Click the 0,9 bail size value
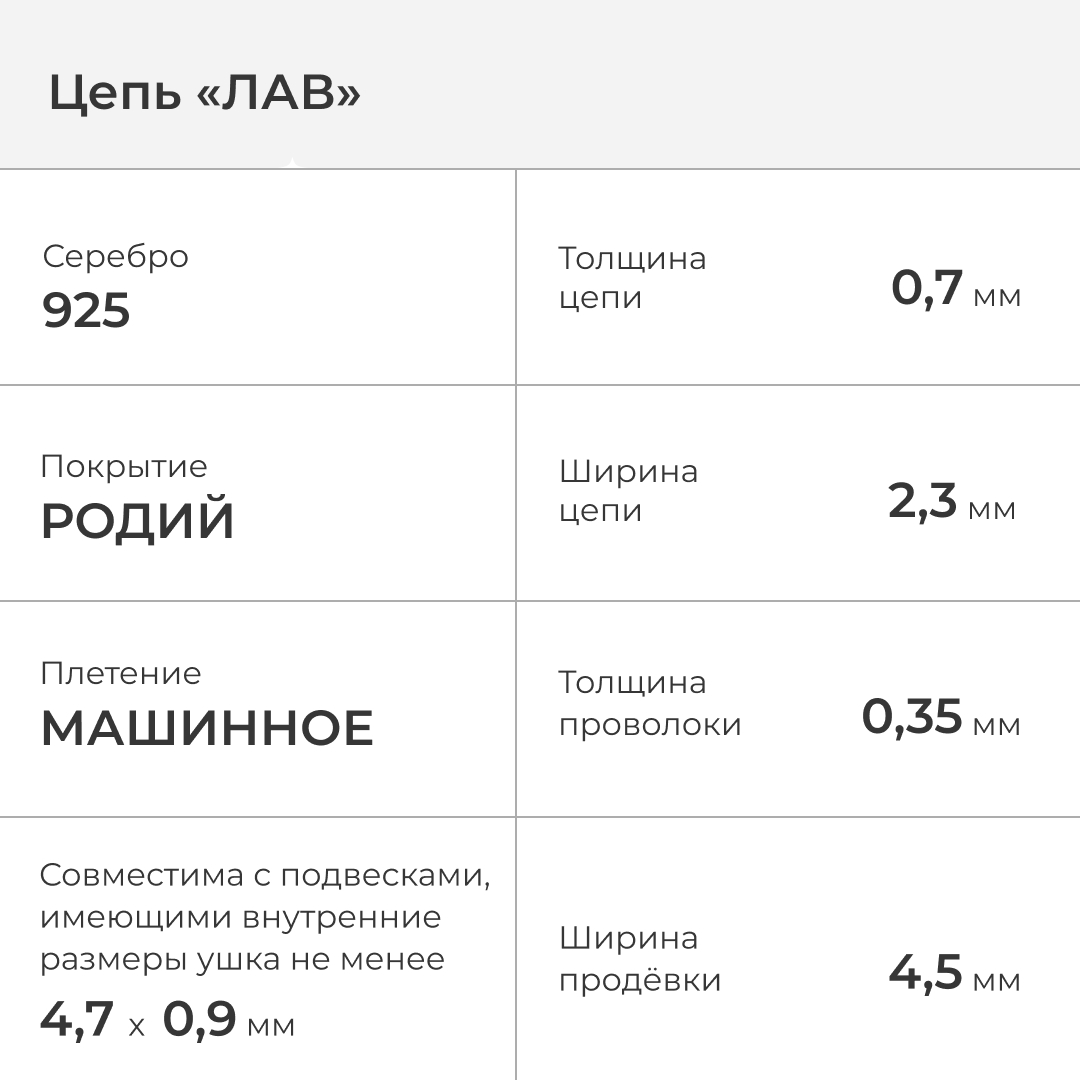 (199, 1020)
